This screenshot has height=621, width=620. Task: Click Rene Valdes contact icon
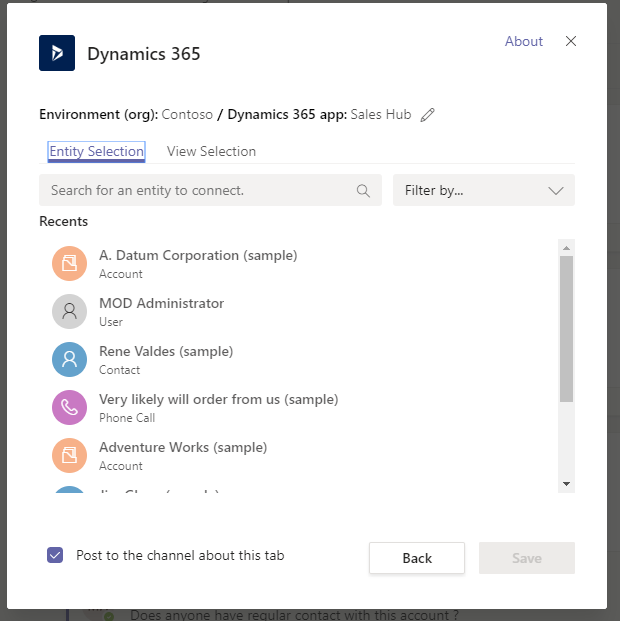tap(69, 359)
